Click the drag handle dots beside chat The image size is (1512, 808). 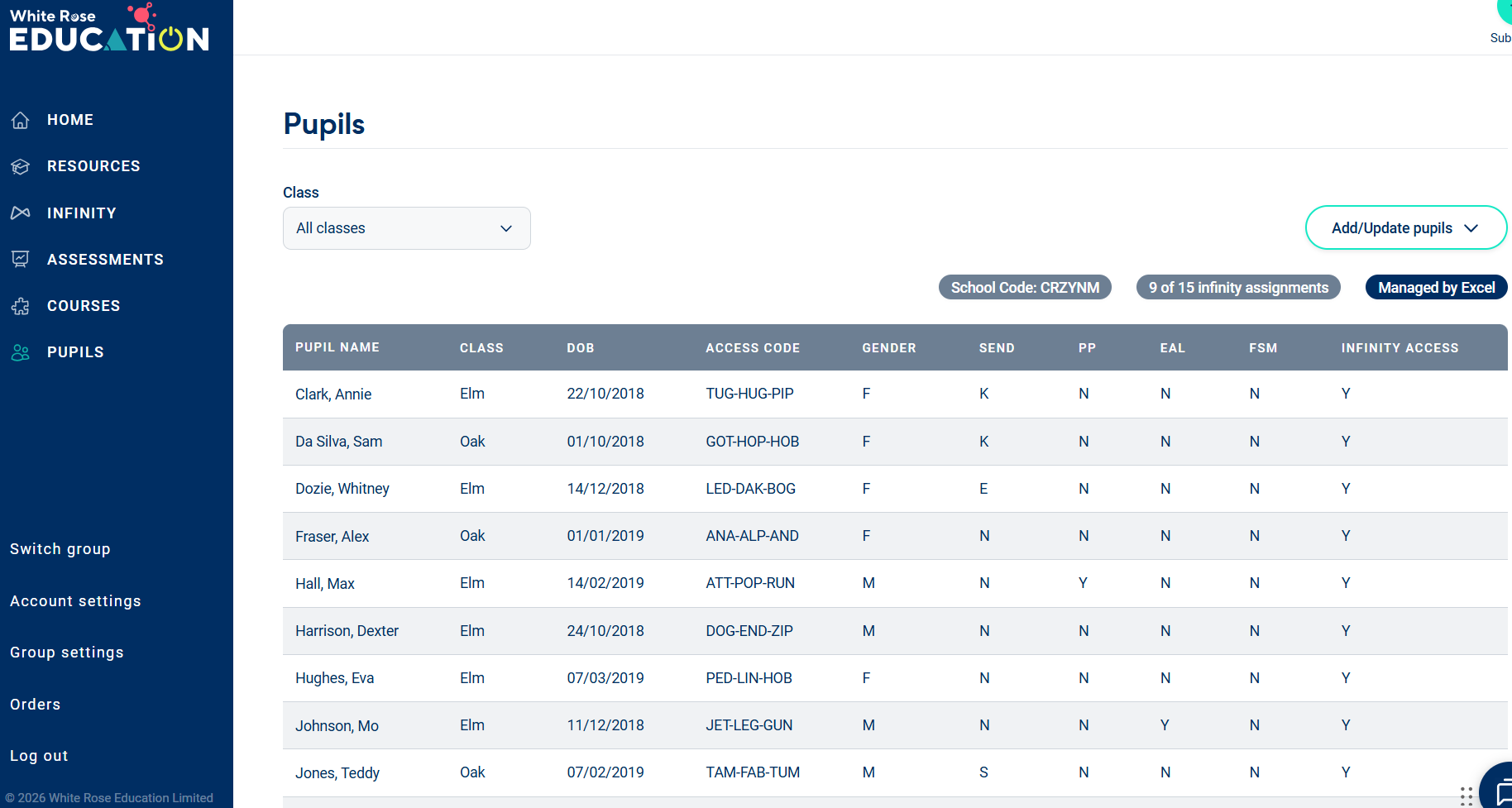click(x=1467, y=796)
